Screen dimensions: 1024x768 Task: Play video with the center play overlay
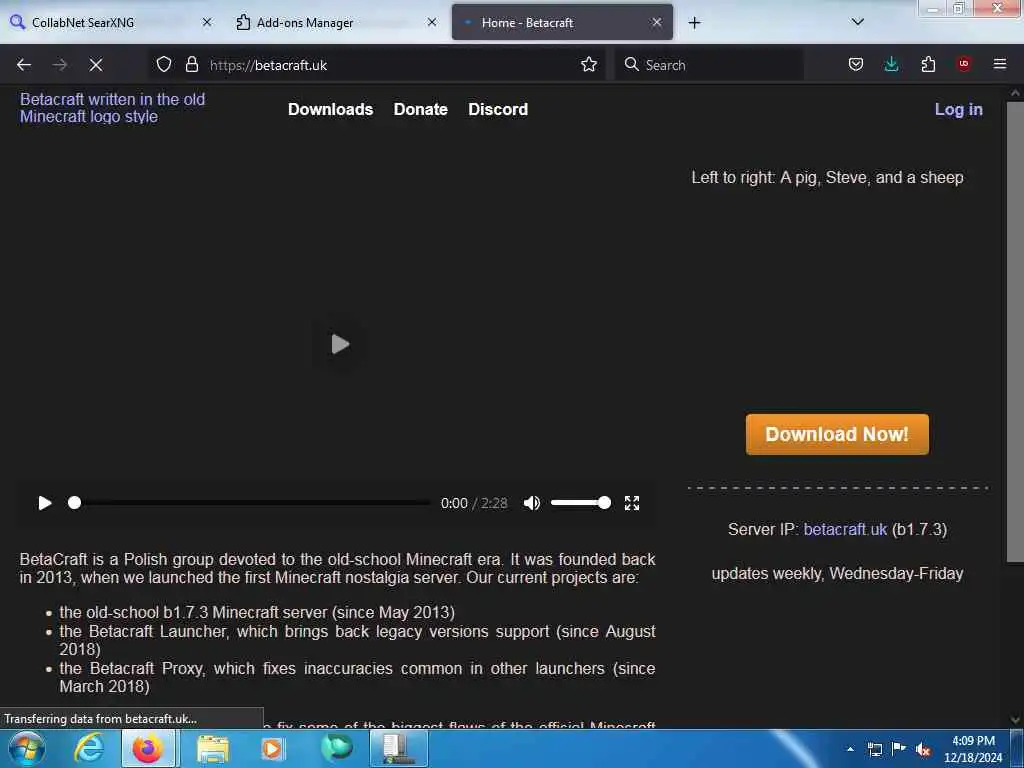pos(340,344)
